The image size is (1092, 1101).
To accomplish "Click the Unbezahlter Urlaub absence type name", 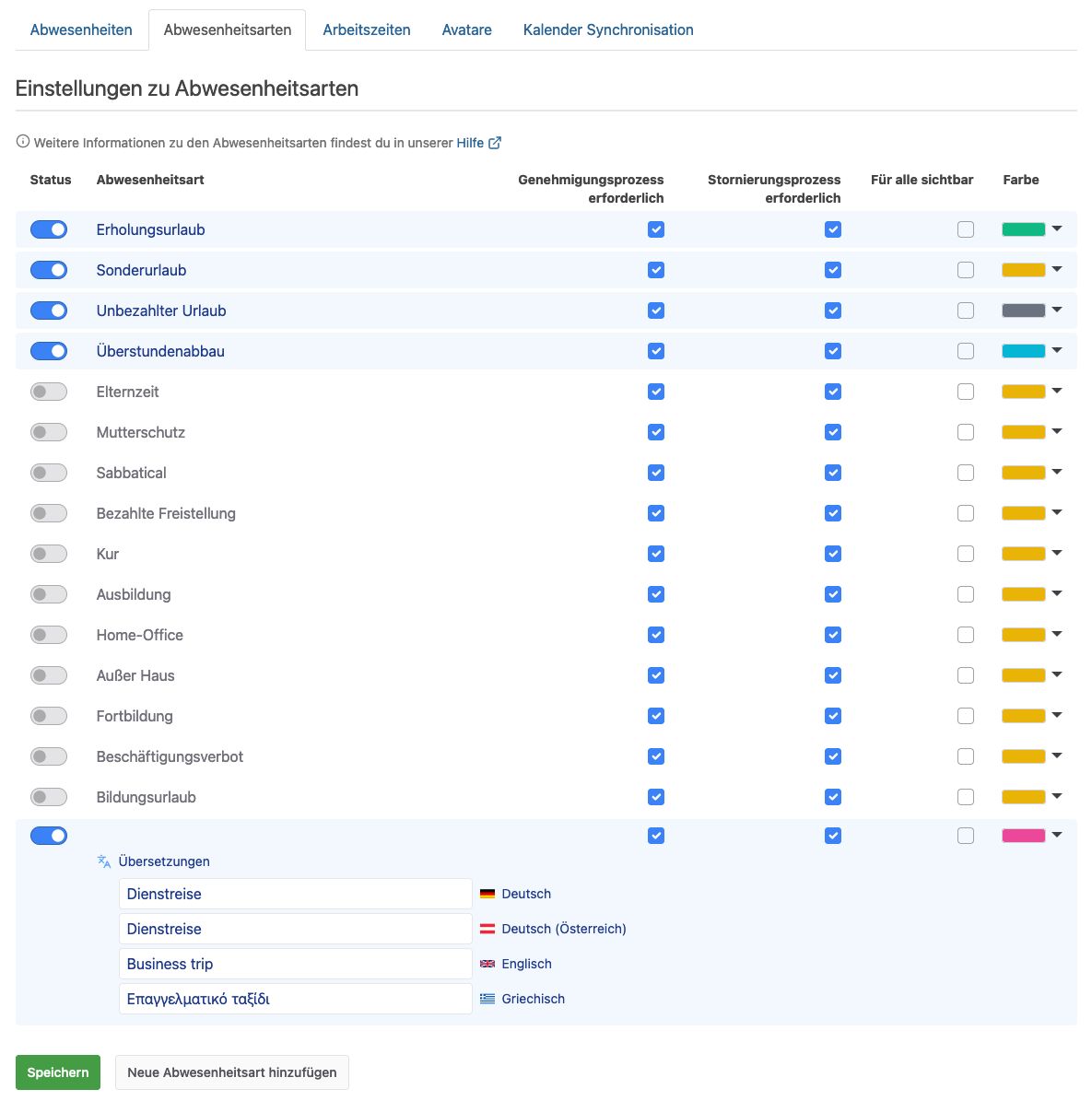I will 161,310.
